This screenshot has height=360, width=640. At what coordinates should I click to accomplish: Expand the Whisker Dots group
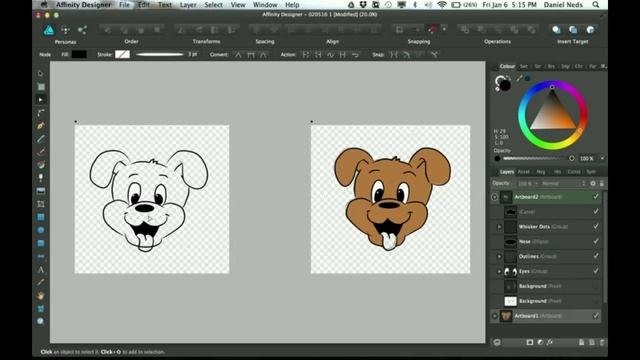click(499, 227)
